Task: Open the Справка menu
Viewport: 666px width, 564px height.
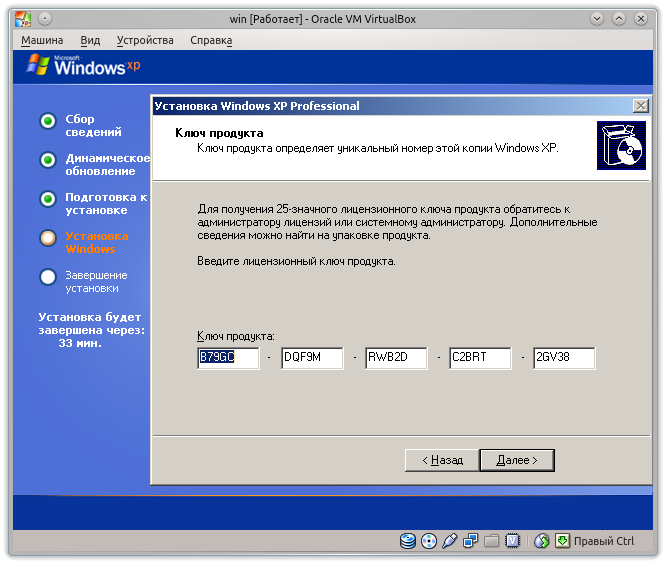Action: [x=211, y=40]
